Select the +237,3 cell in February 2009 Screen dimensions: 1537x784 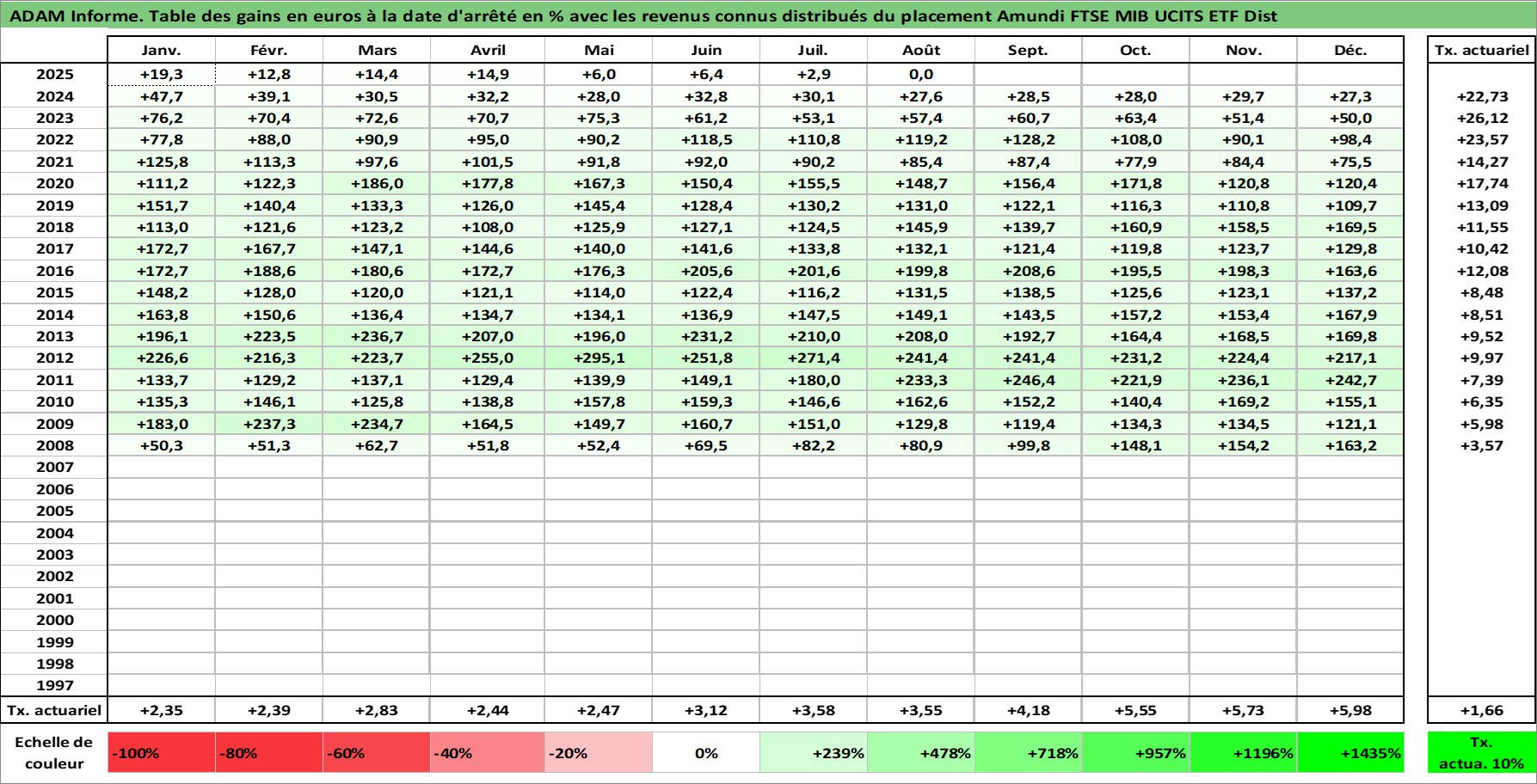click(x=268, y=424)
